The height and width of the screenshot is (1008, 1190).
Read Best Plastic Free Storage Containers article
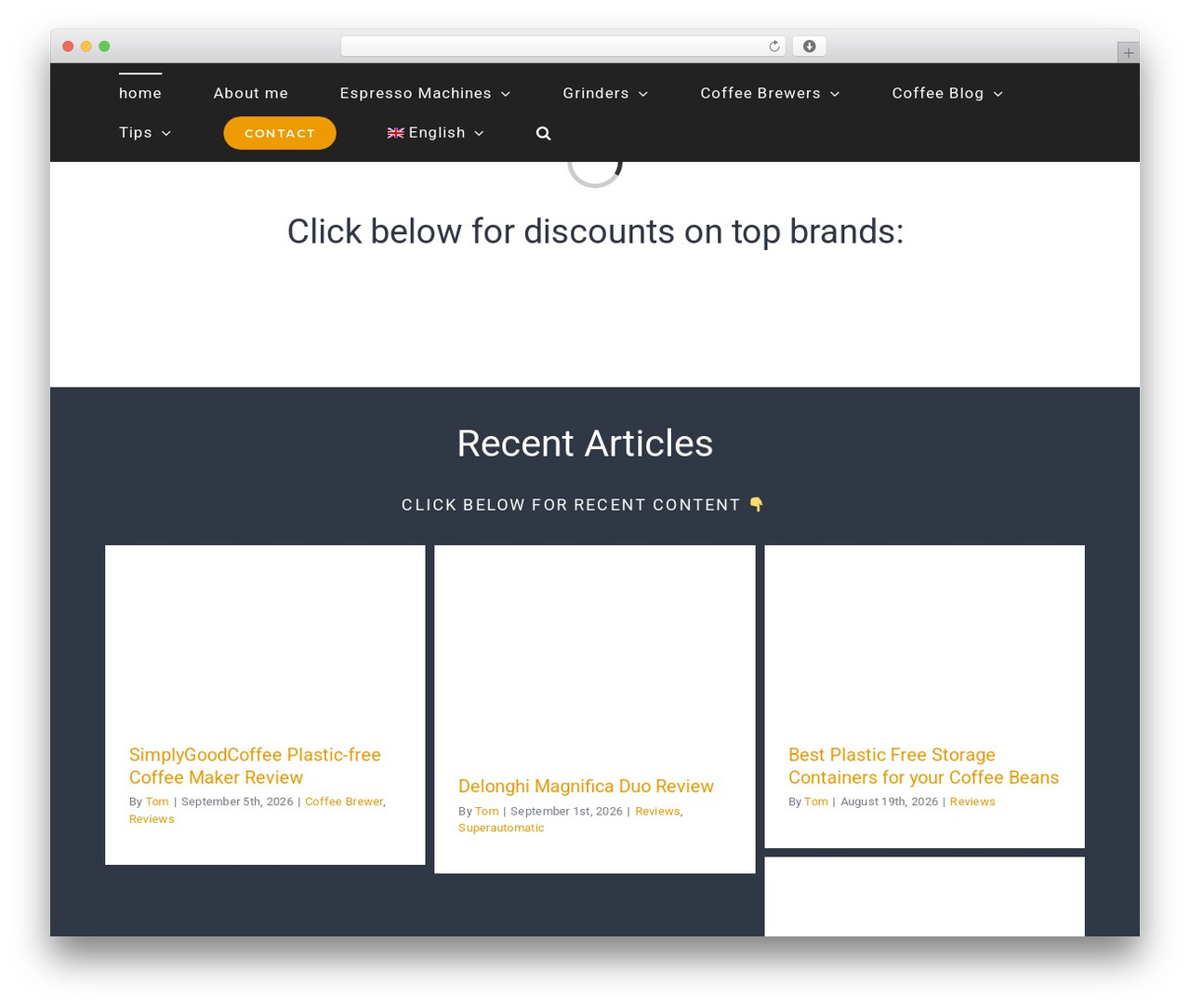coord(923,766)
